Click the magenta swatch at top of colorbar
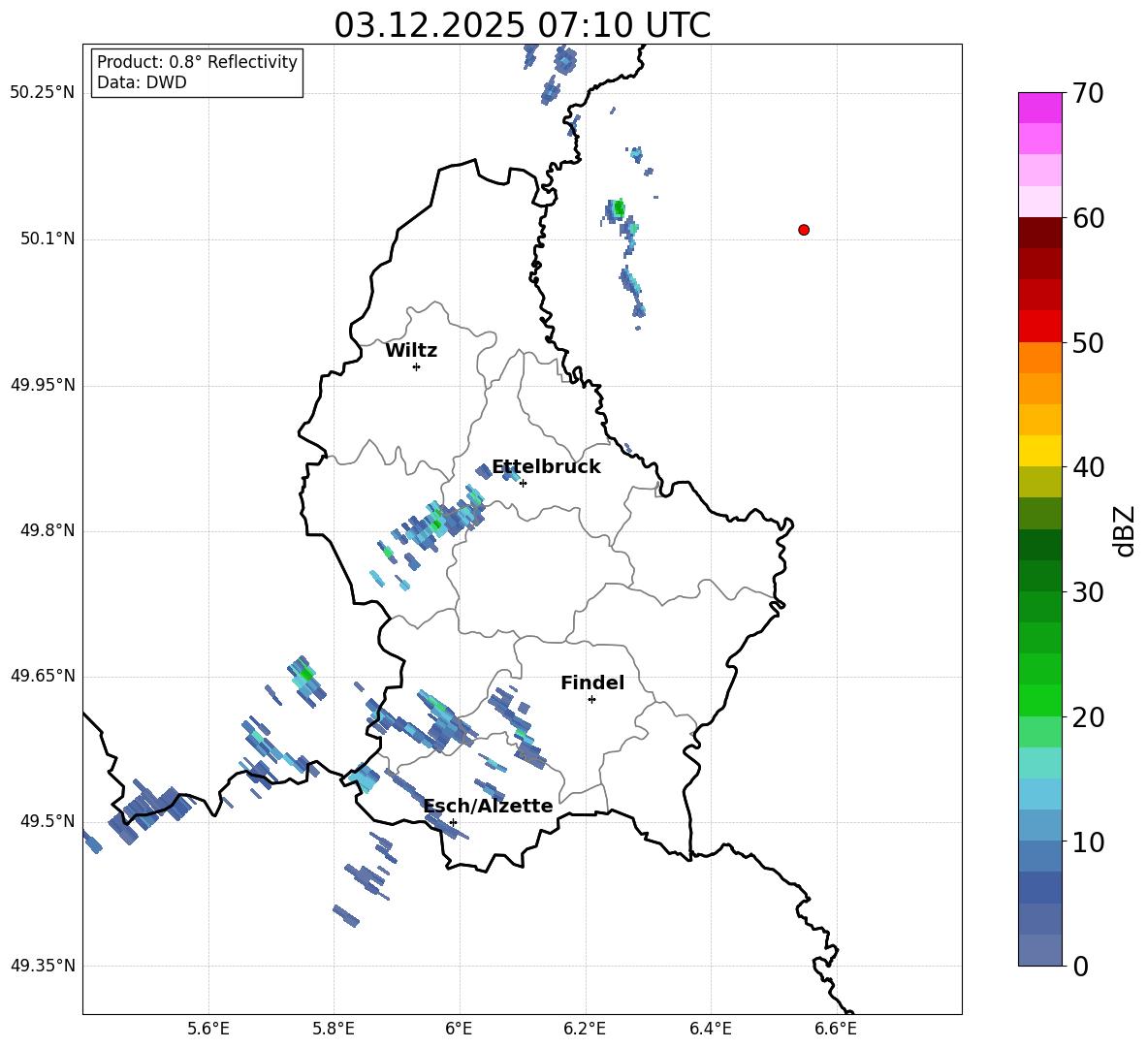This screenshot has height=1048, width=1148. click(x=1039, y=108)
